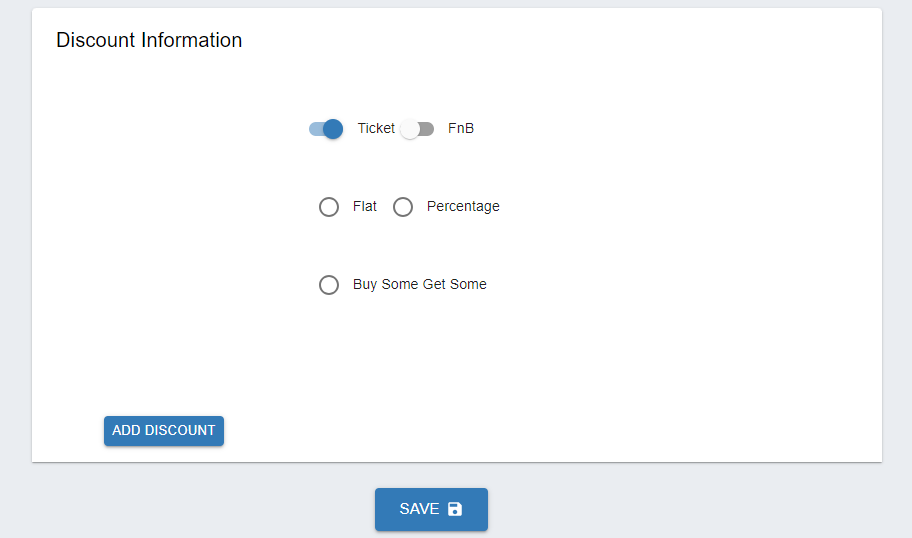
Task: Select the Flat radio button
Action: (x=329, y=207)
